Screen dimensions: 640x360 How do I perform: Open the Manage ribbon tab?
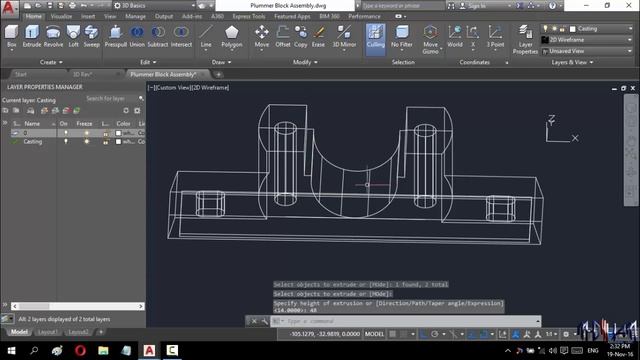136,16
